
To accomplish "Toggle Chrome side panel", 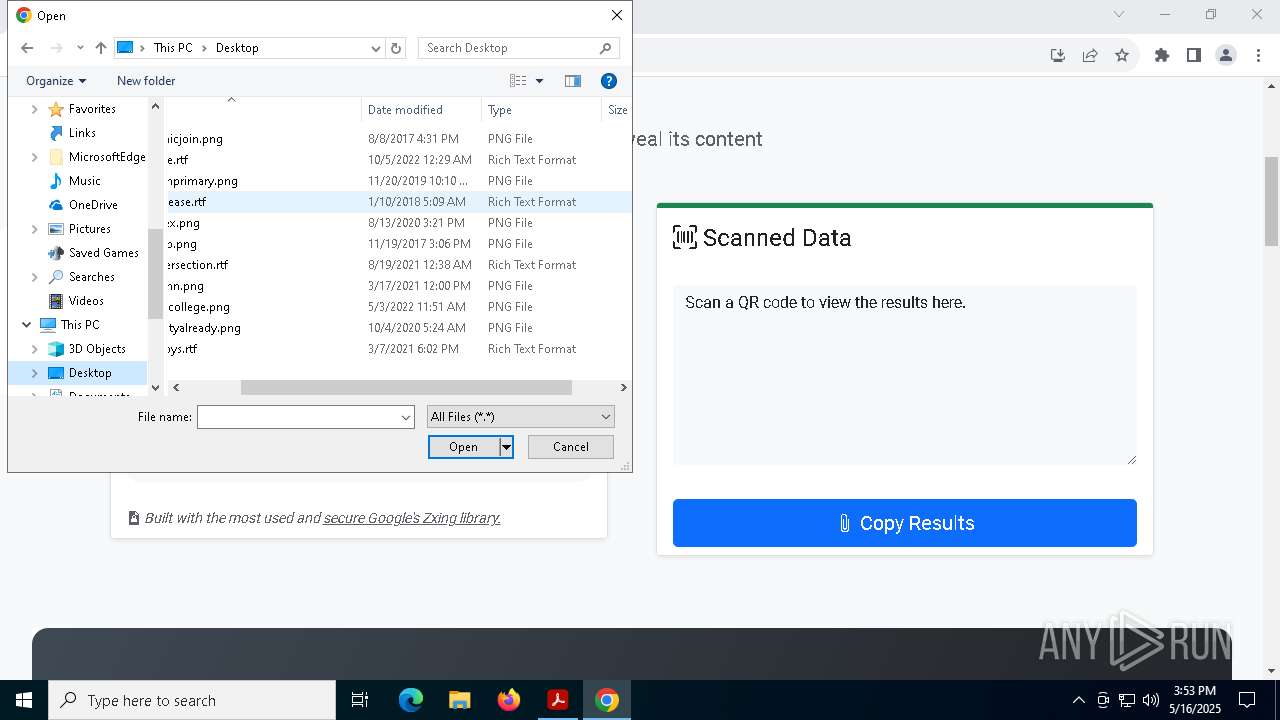I will click(1194, 55).
